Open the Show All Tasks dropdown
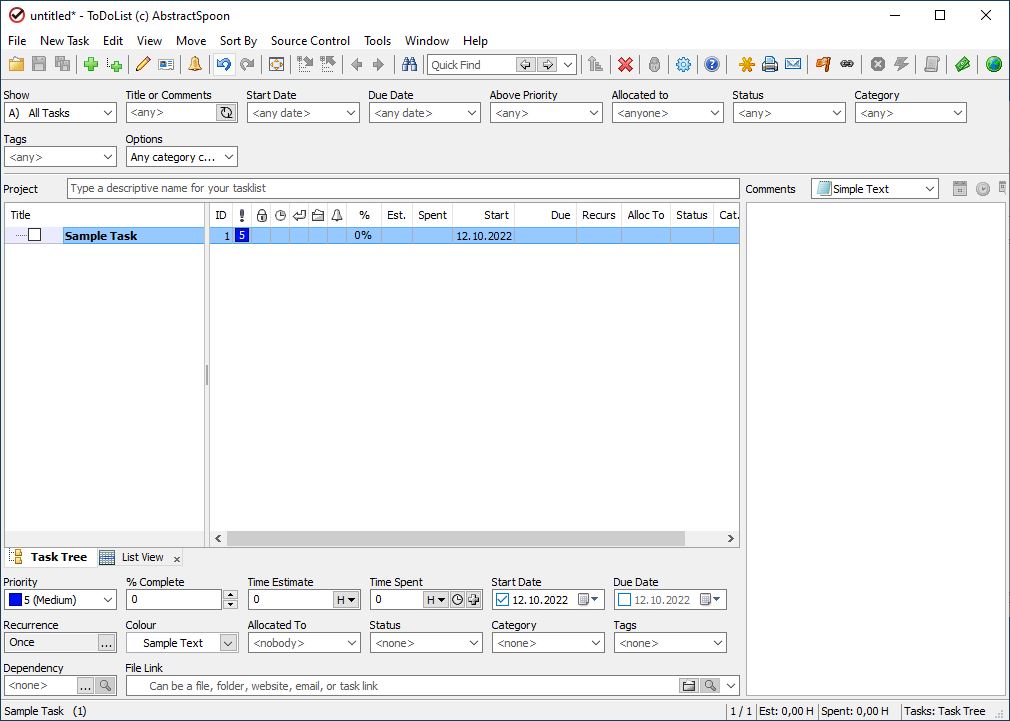 [x=60, y=113]
